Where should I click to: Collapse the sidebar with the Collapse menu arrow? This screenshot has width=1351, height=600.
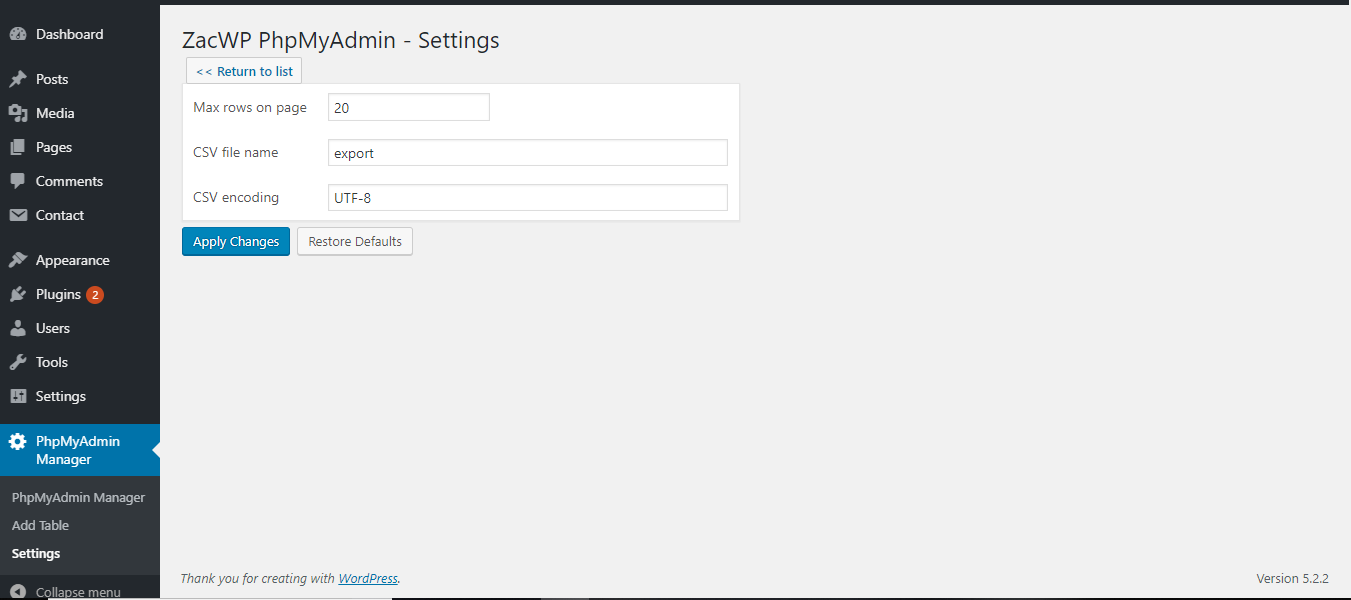(18, 591)
